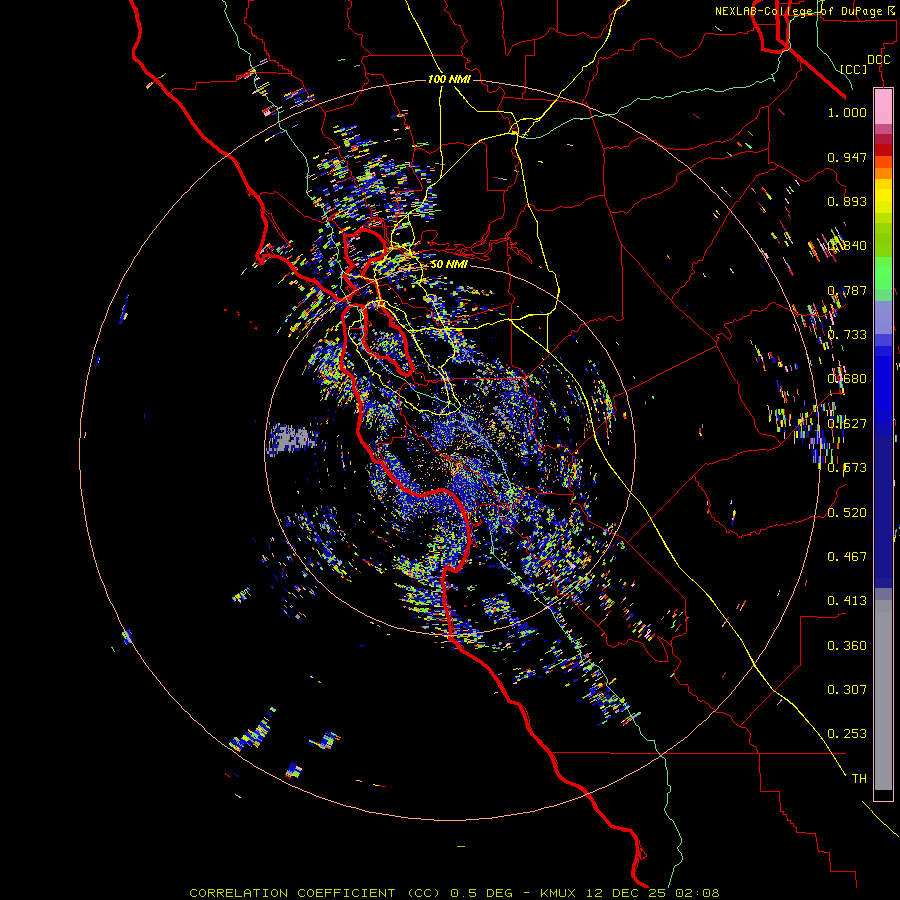Select the 0.467 legend value
This screenshot has width=900, height=900.
click(x=847, y=556)
